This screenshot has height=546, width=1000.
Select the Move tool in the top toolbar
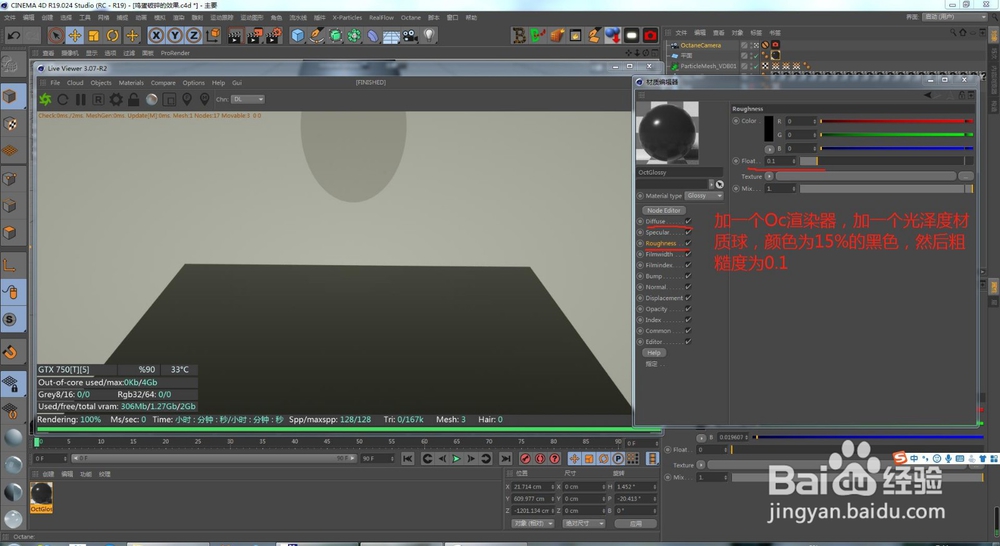click(75, 36)
